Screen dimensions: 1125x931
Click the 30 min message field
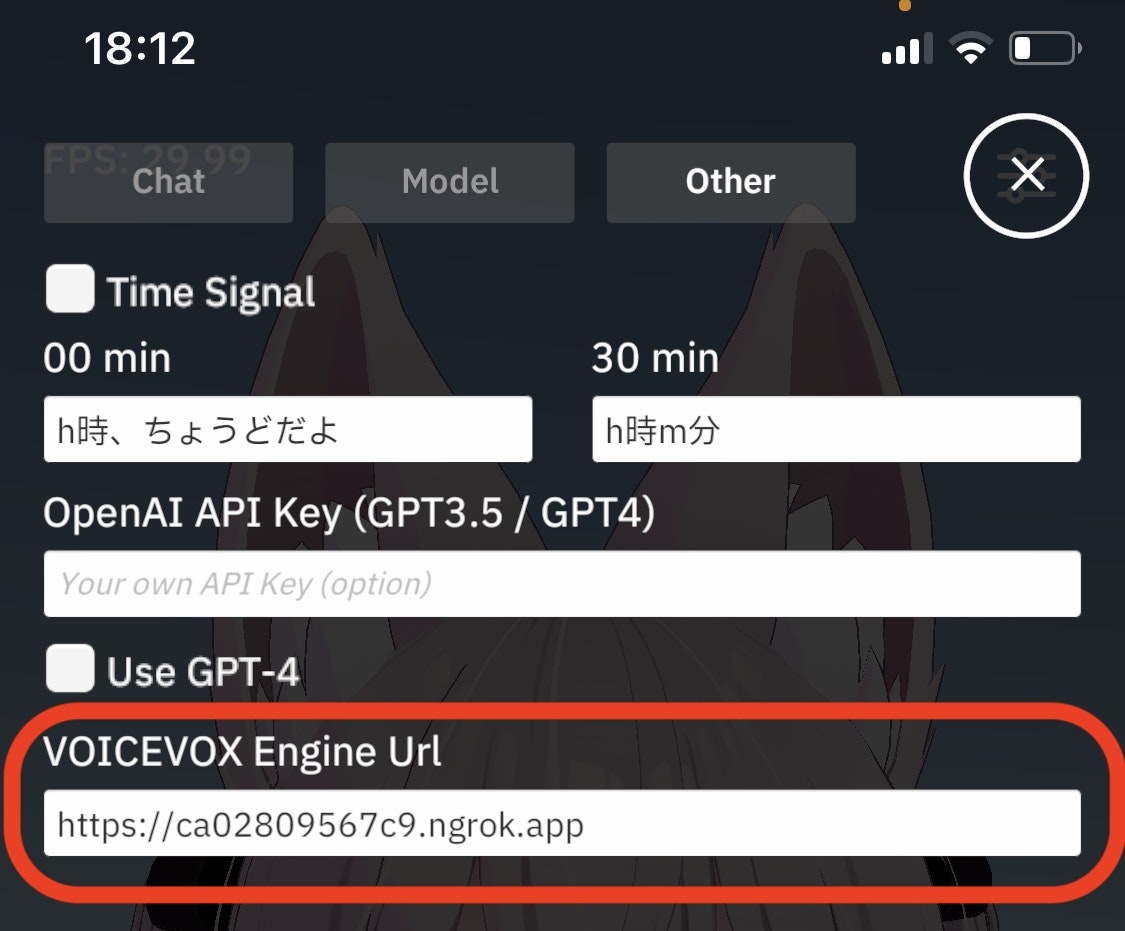click(x=837, y=429)
